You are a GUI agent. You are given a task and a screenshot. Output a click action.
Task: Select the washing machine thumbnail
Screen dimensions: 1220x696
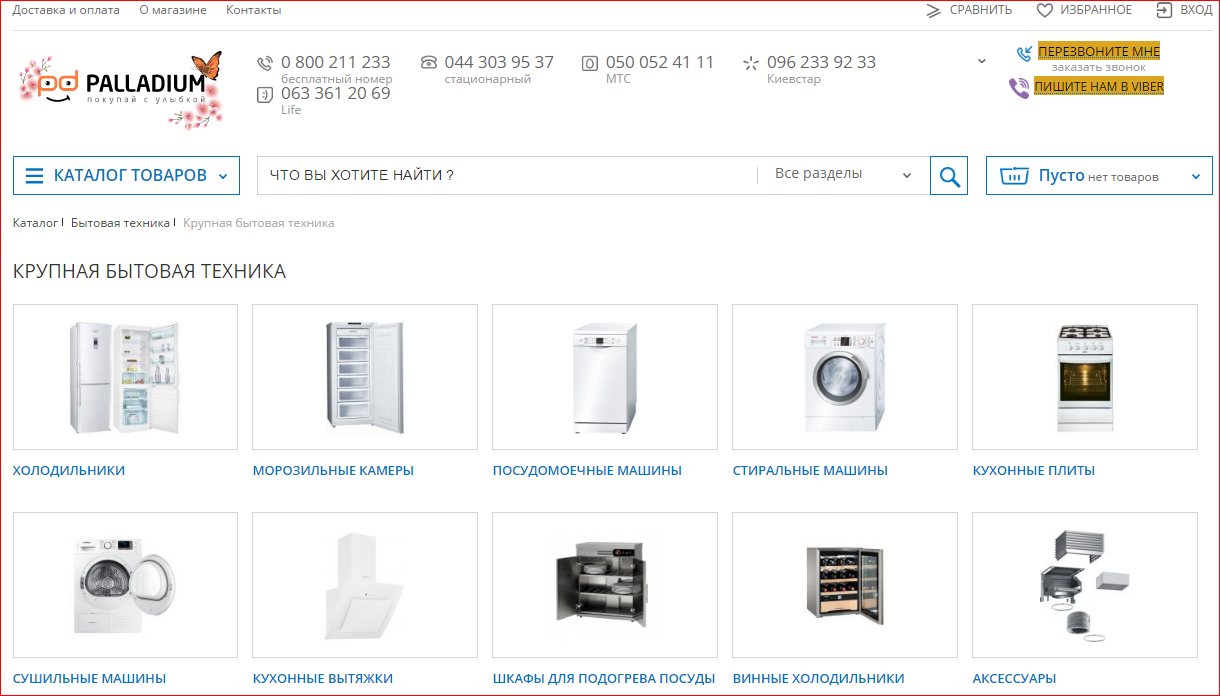pos(844,377)
